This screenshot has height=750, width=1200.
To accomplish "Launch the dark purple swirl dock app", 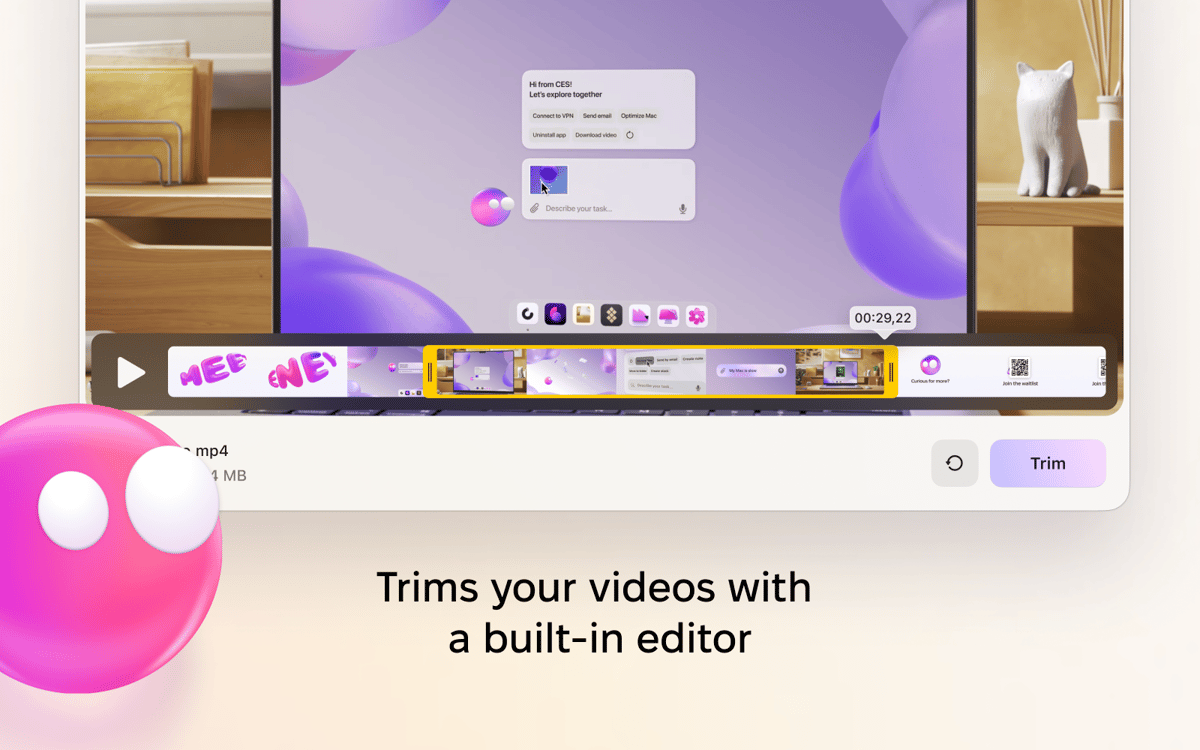I will point(555,315).
